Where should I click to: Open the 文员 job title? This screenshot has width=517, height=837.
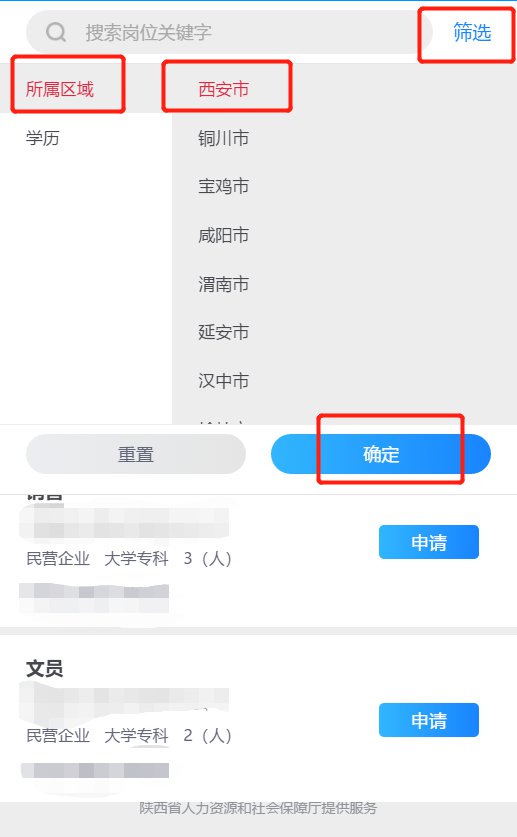[45, 668]
